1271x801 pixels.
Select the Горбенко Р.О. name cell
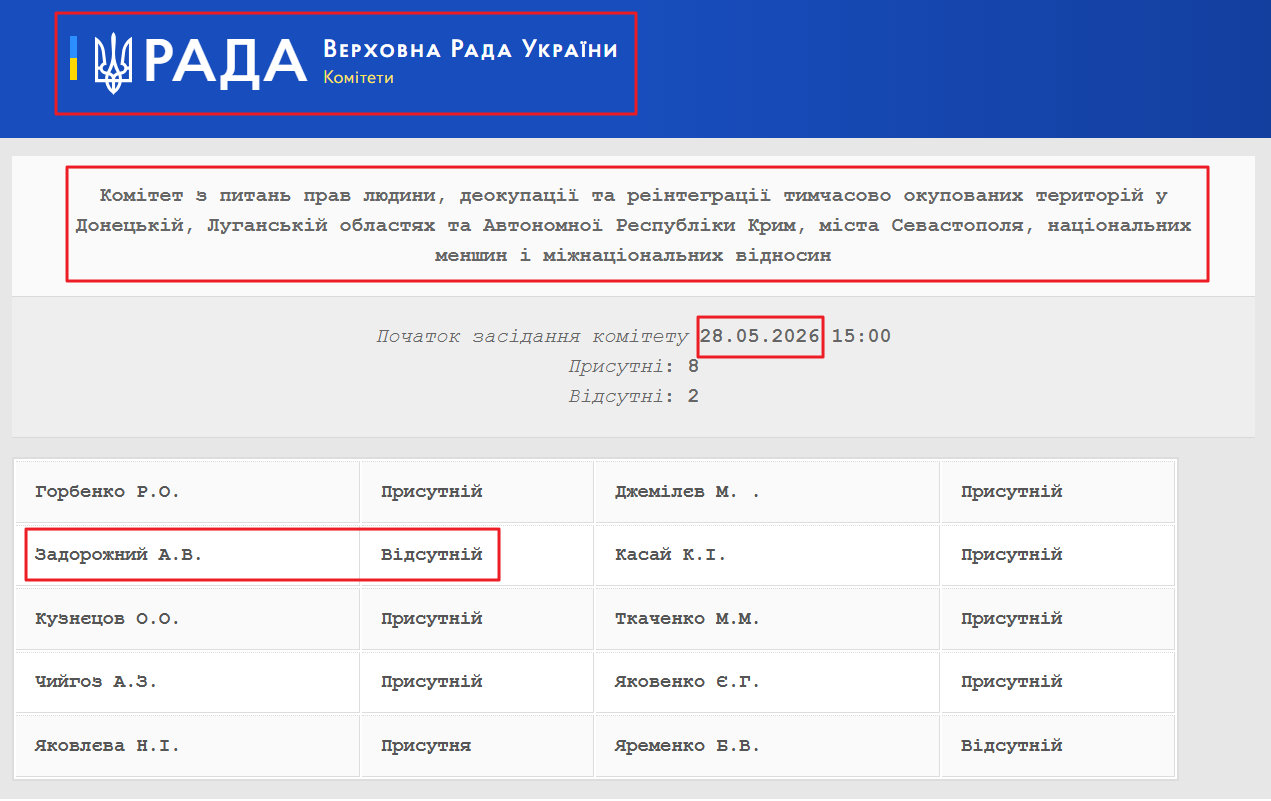tap(188, 491)
